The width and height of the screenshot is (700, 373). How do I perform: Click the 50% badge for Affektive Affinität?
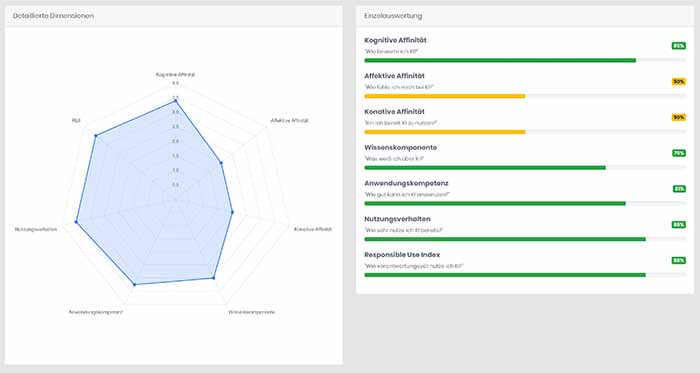679,82
